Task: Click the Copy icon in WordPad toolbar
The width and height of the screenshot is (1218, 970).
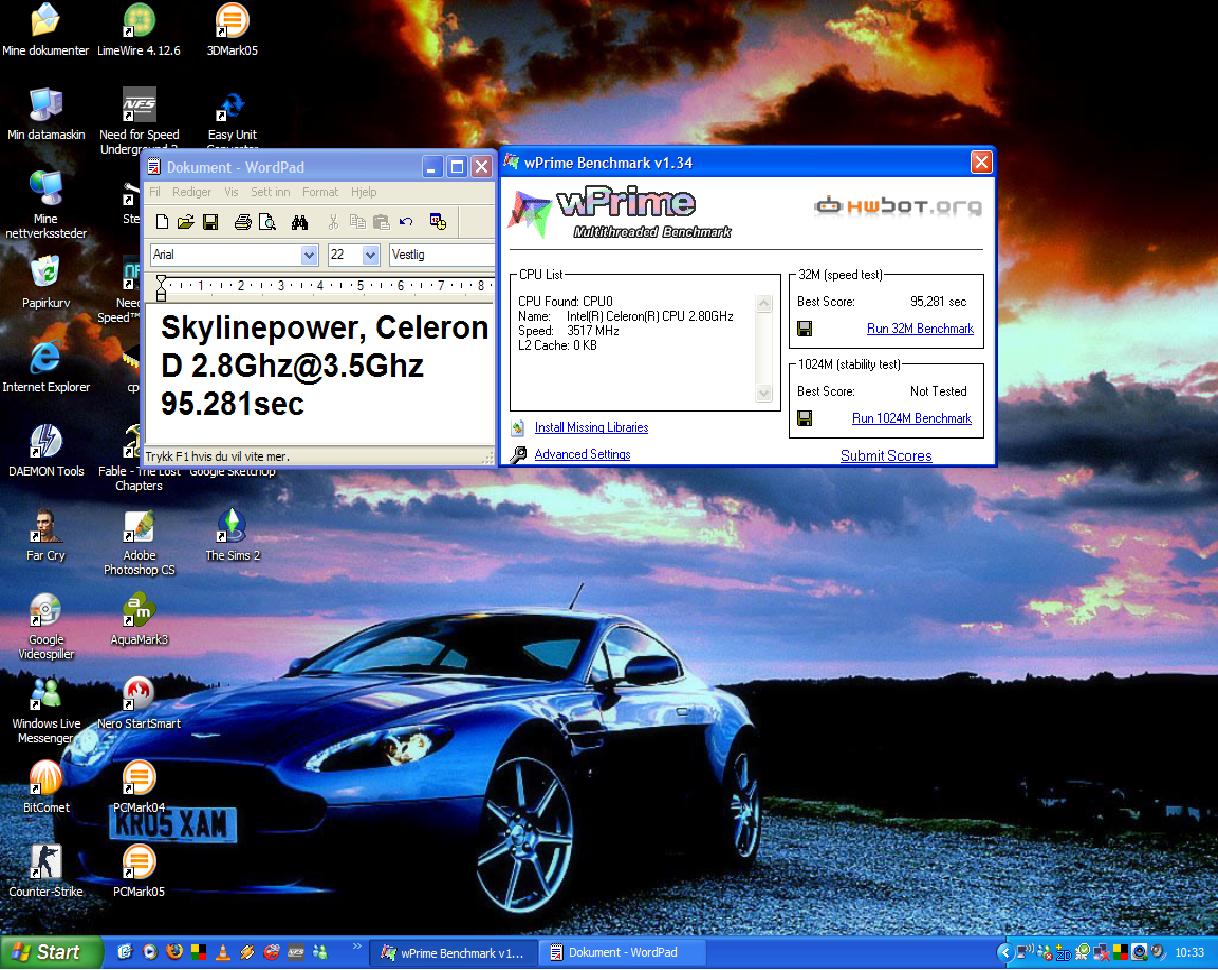Action: pos(357,222)
